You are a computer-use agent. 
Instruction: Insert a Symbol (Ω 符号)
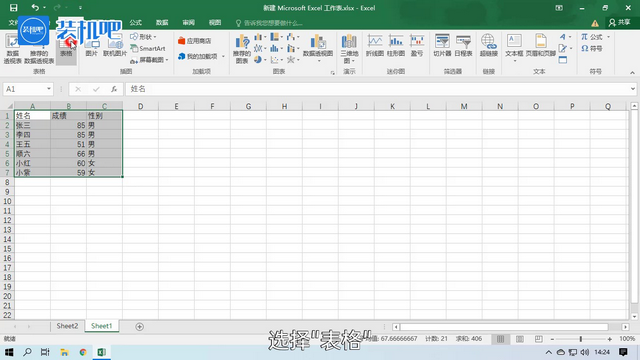592,48
